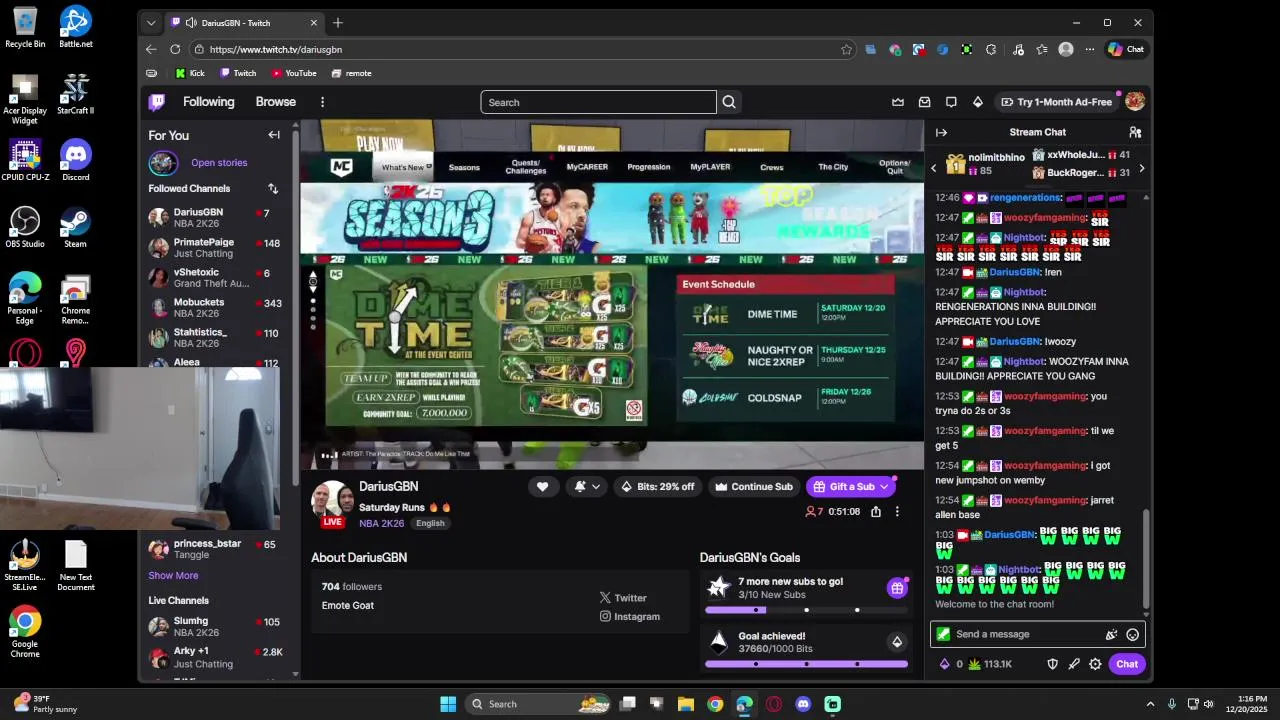This screenshot has width=1280, height=720.
Task: Open the user avatar menu
Action: coord(1135,102)
